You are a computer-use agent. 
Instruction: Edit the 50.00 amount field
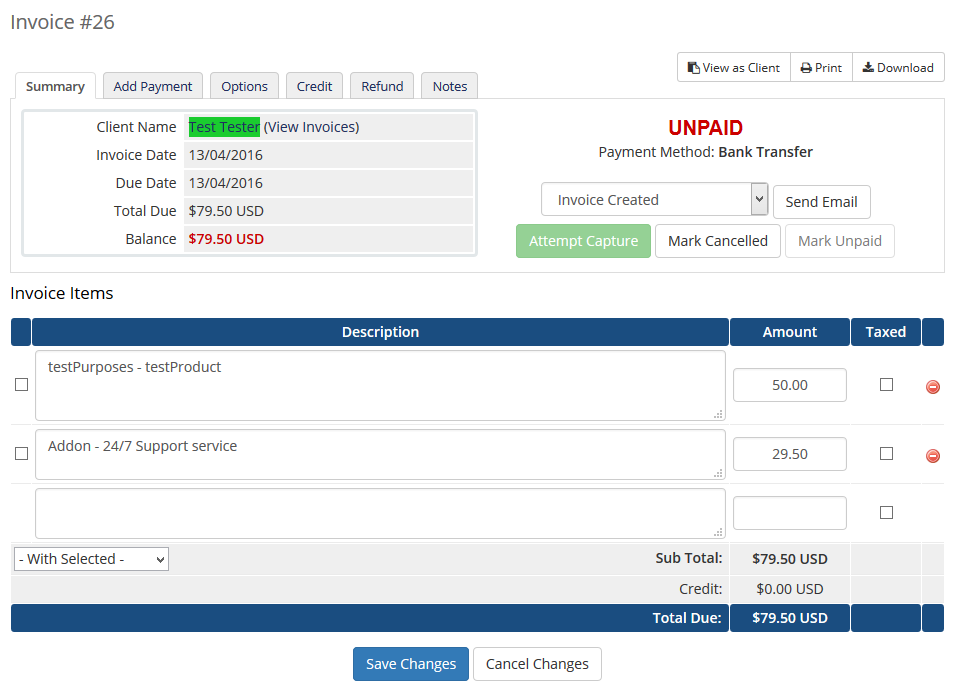(x=790, y=385)
